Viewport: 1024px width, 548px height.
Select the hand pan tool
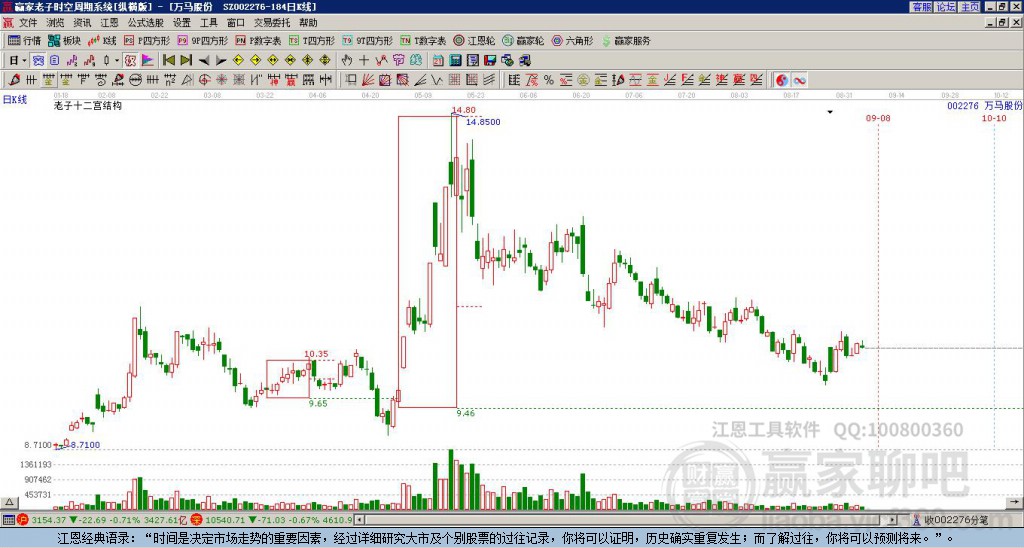pyautogui.click(x=347, y=61)
